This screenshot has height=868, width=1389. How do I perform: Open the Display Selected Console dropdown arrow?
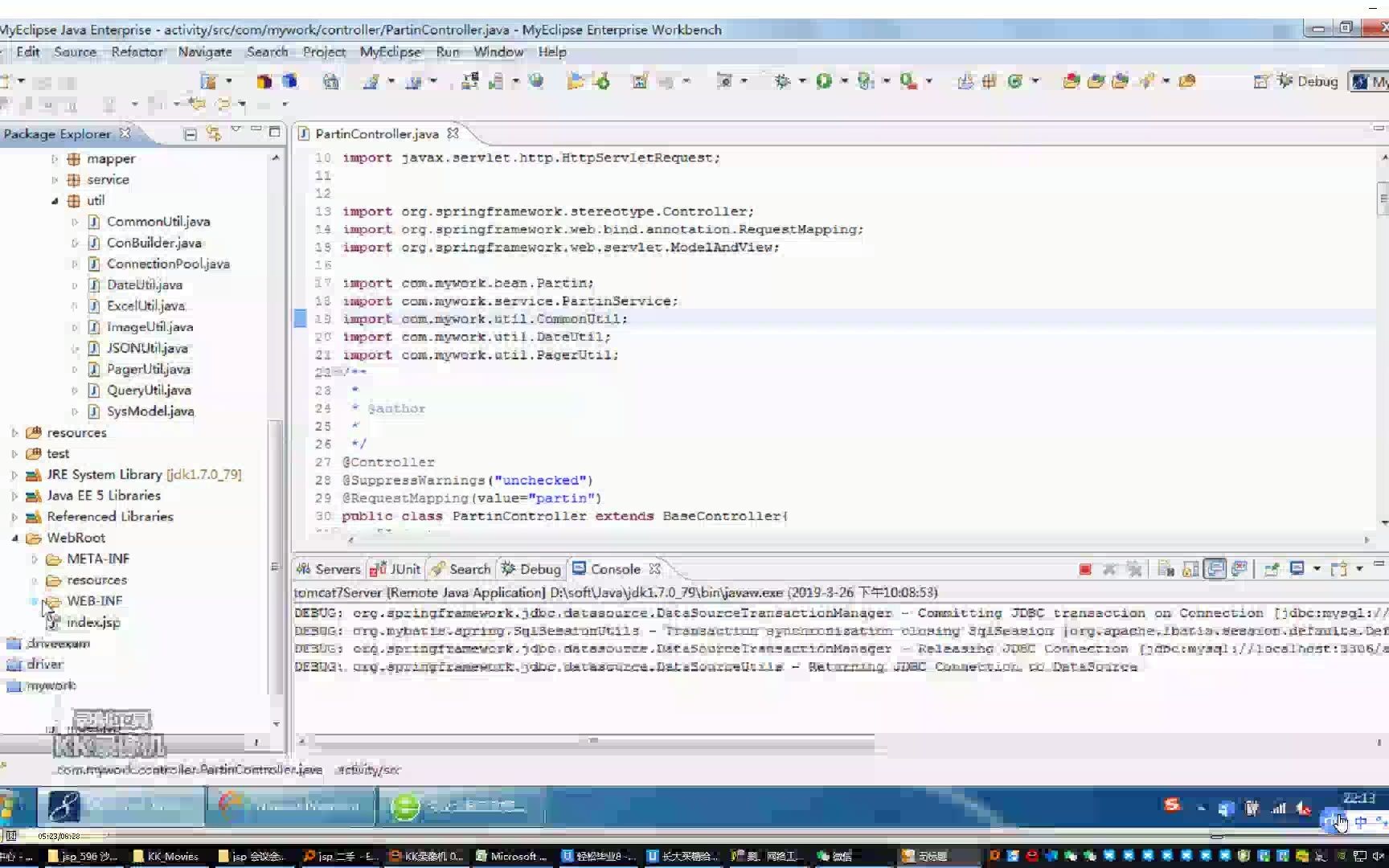pos(1317,569)
